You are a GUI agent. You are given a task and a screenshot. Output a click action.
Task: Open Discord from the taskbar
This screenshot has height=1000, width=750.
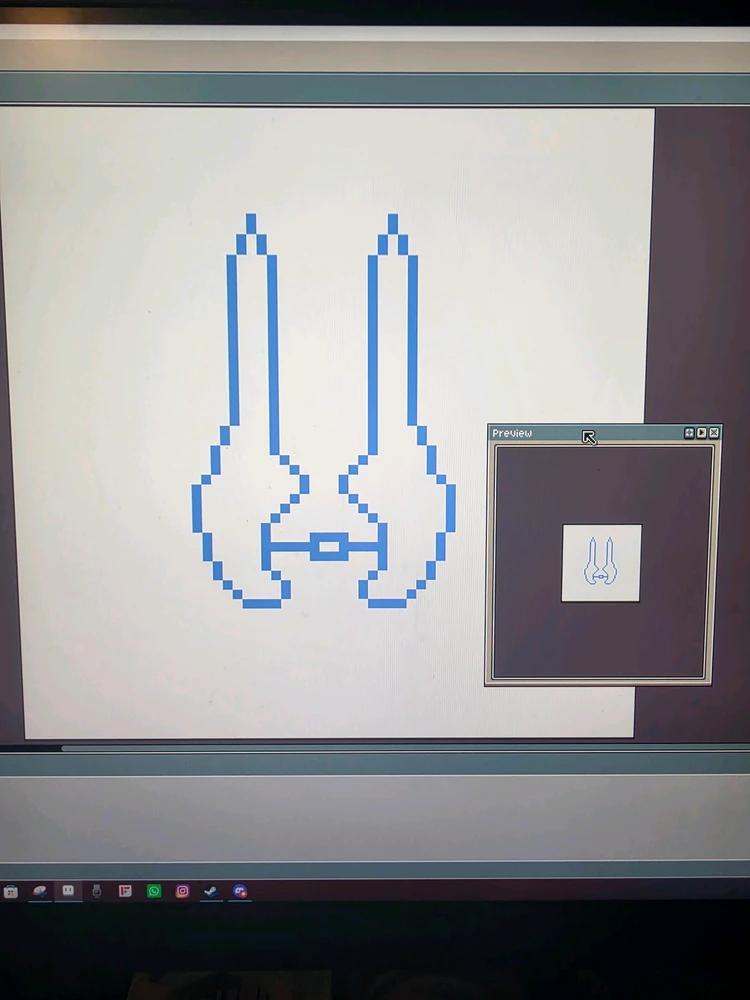240,891
